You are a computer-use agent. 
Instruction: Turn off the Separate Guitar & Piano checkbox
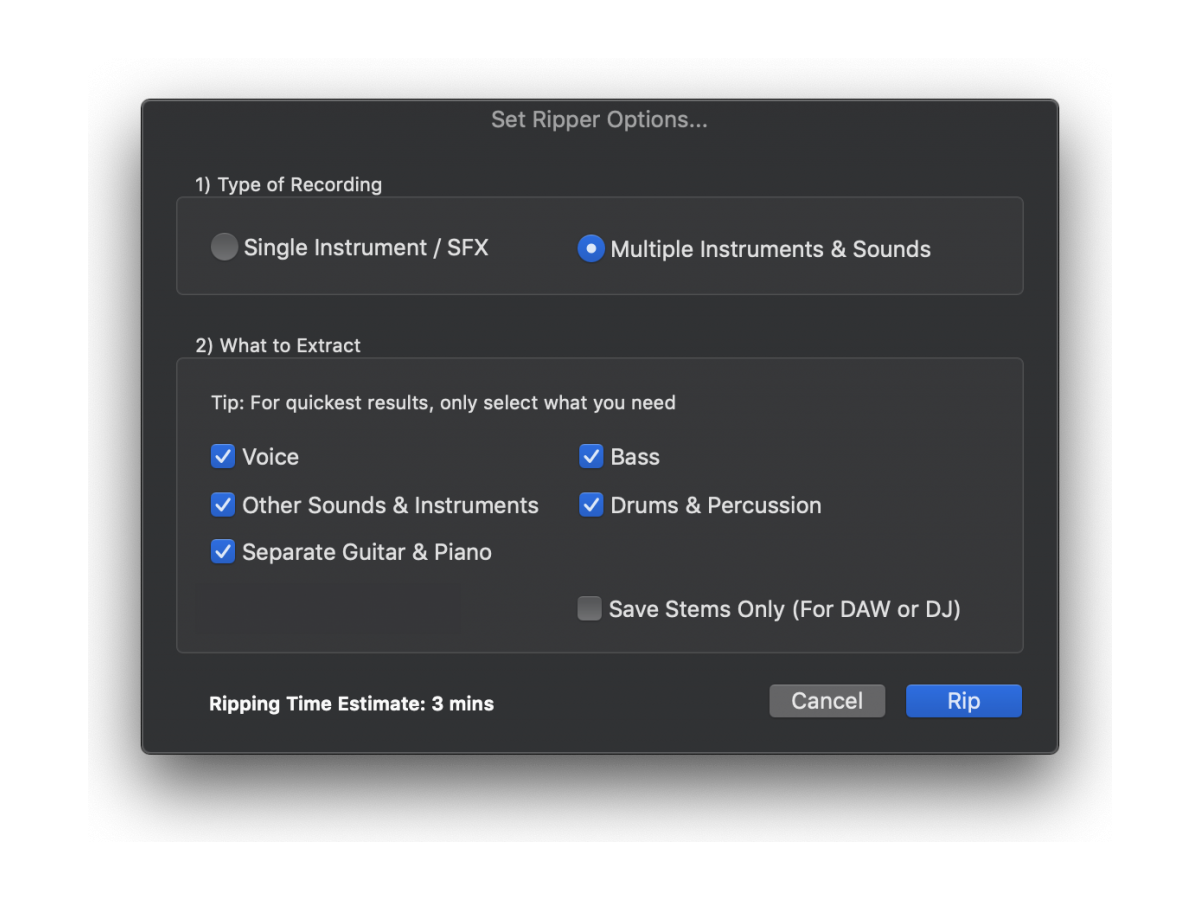pyautogui.click(x=222, y=552)
